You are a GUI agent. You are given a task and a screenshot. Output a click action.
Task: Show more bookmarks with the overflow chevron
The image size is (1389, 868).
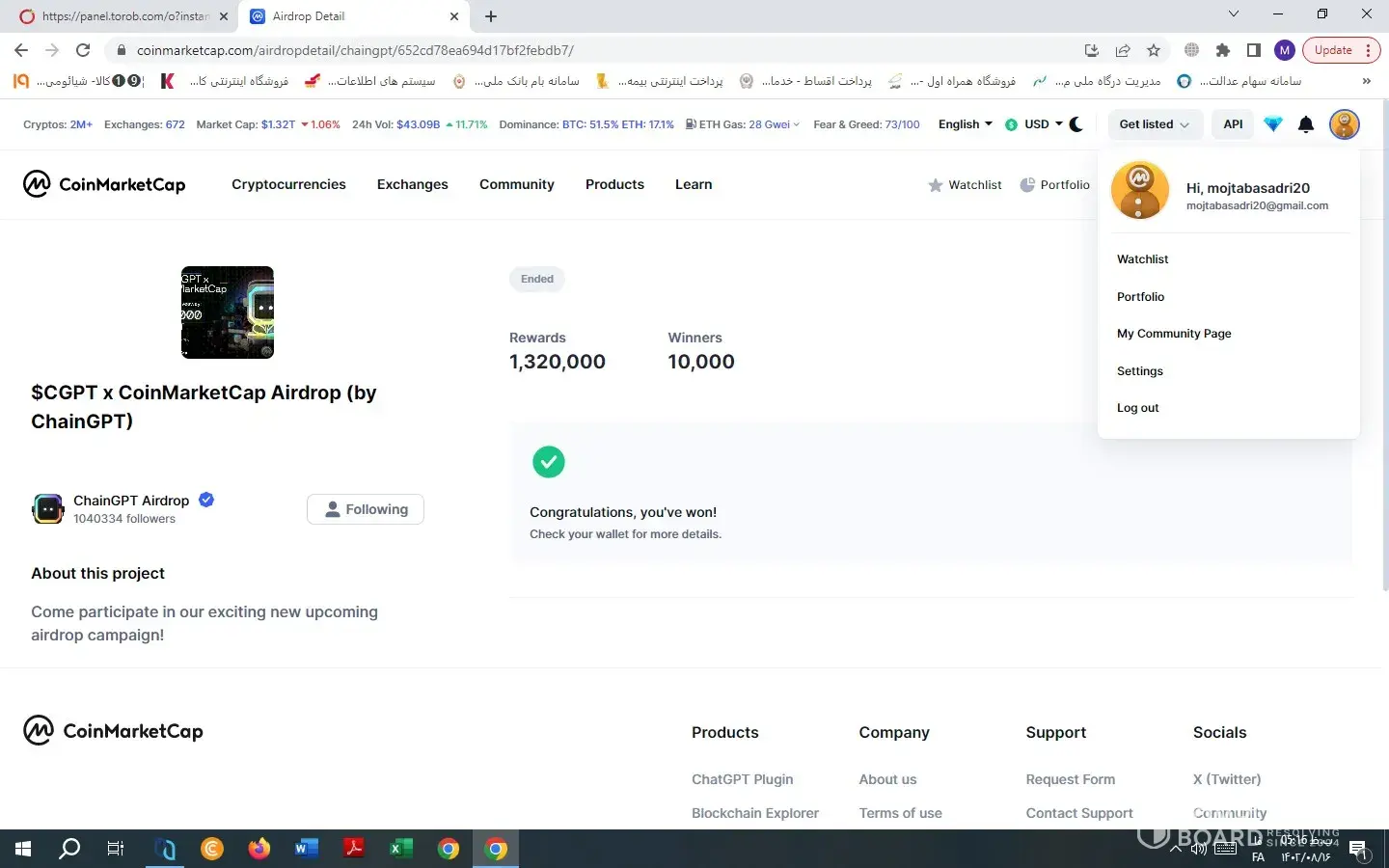(1366, 81)
